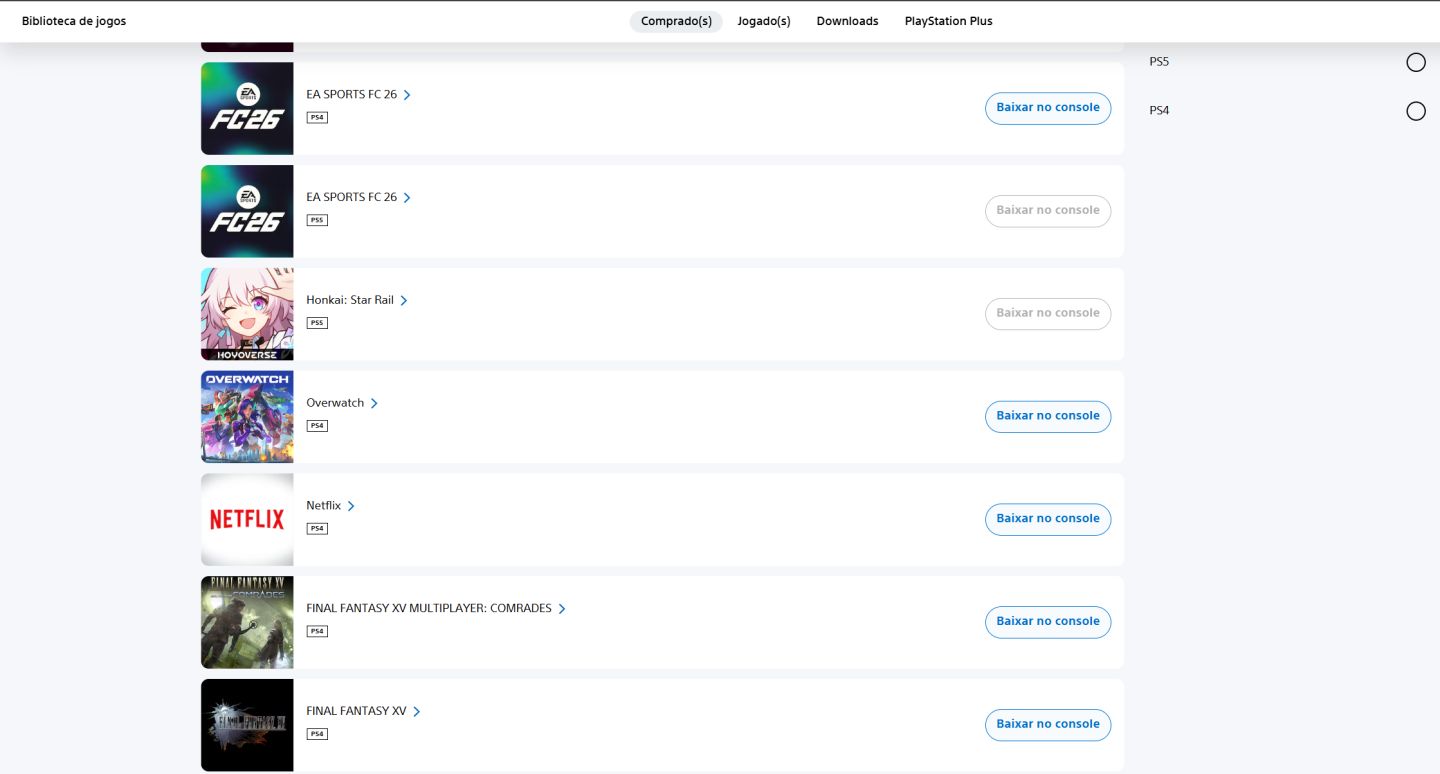
Task: Click Baixar no console for EA FC 26 PS5
Action: [x=1048, y=211]
